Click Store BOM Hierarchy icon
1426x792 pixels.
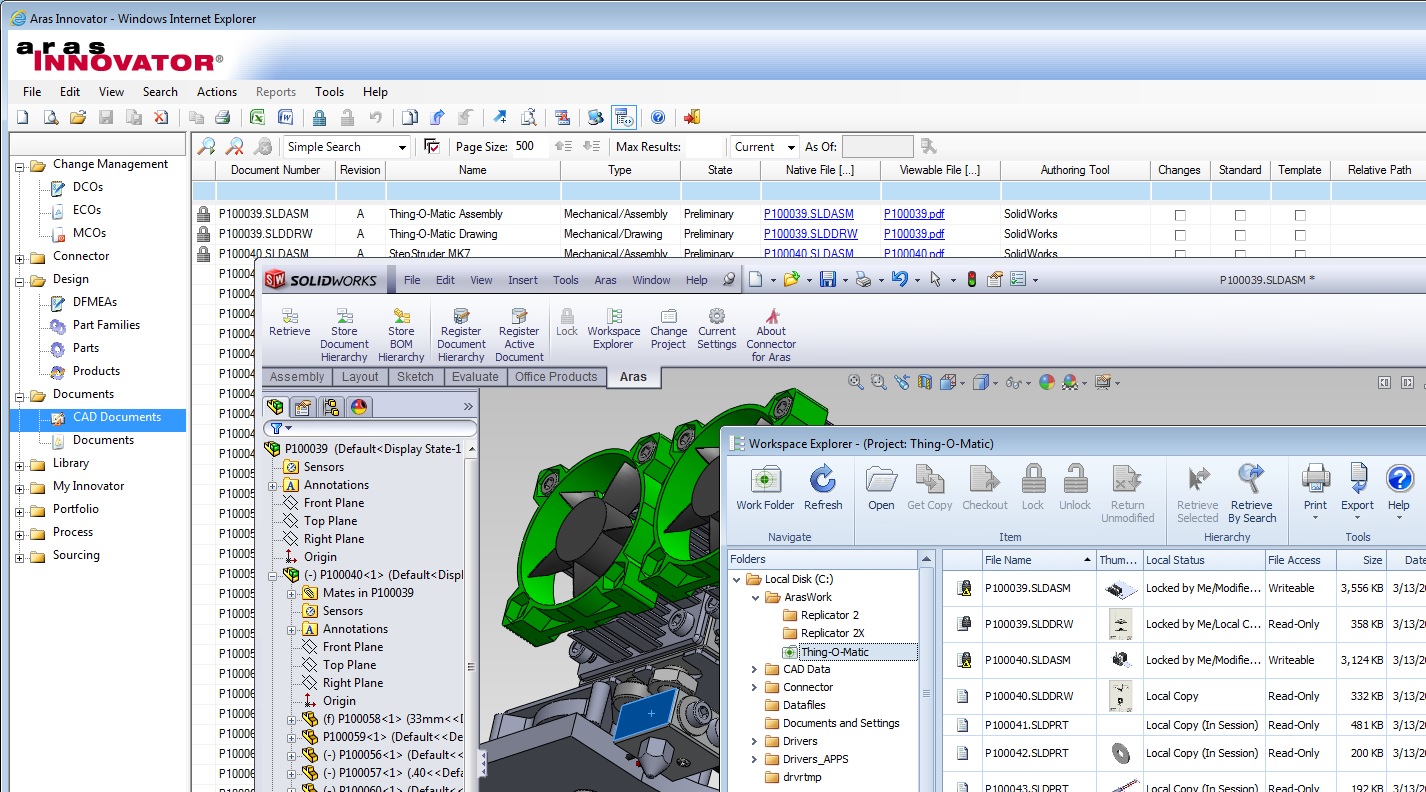(x=401, y=335)
